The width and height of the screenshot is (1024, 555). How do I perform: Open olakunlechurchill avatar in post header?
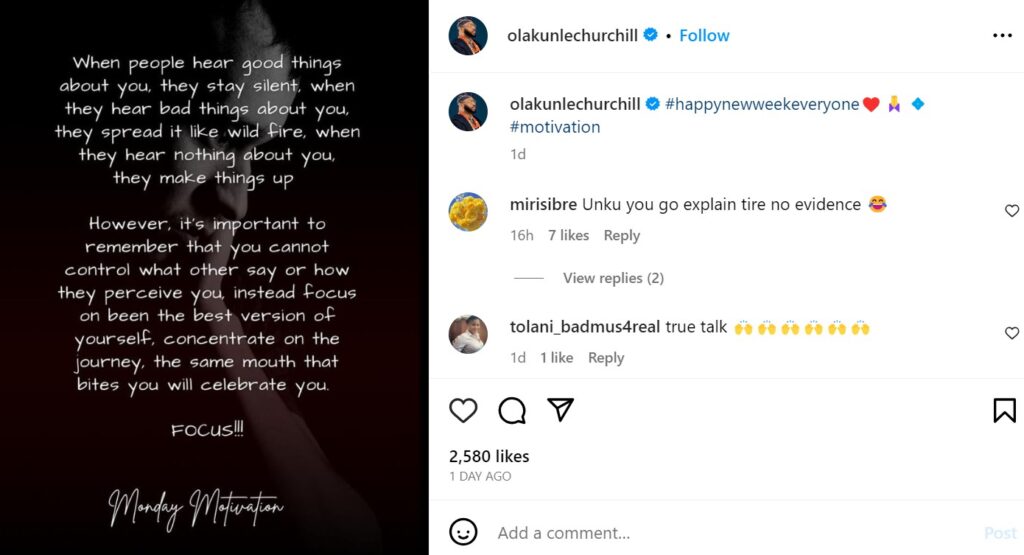coord(468,36)
